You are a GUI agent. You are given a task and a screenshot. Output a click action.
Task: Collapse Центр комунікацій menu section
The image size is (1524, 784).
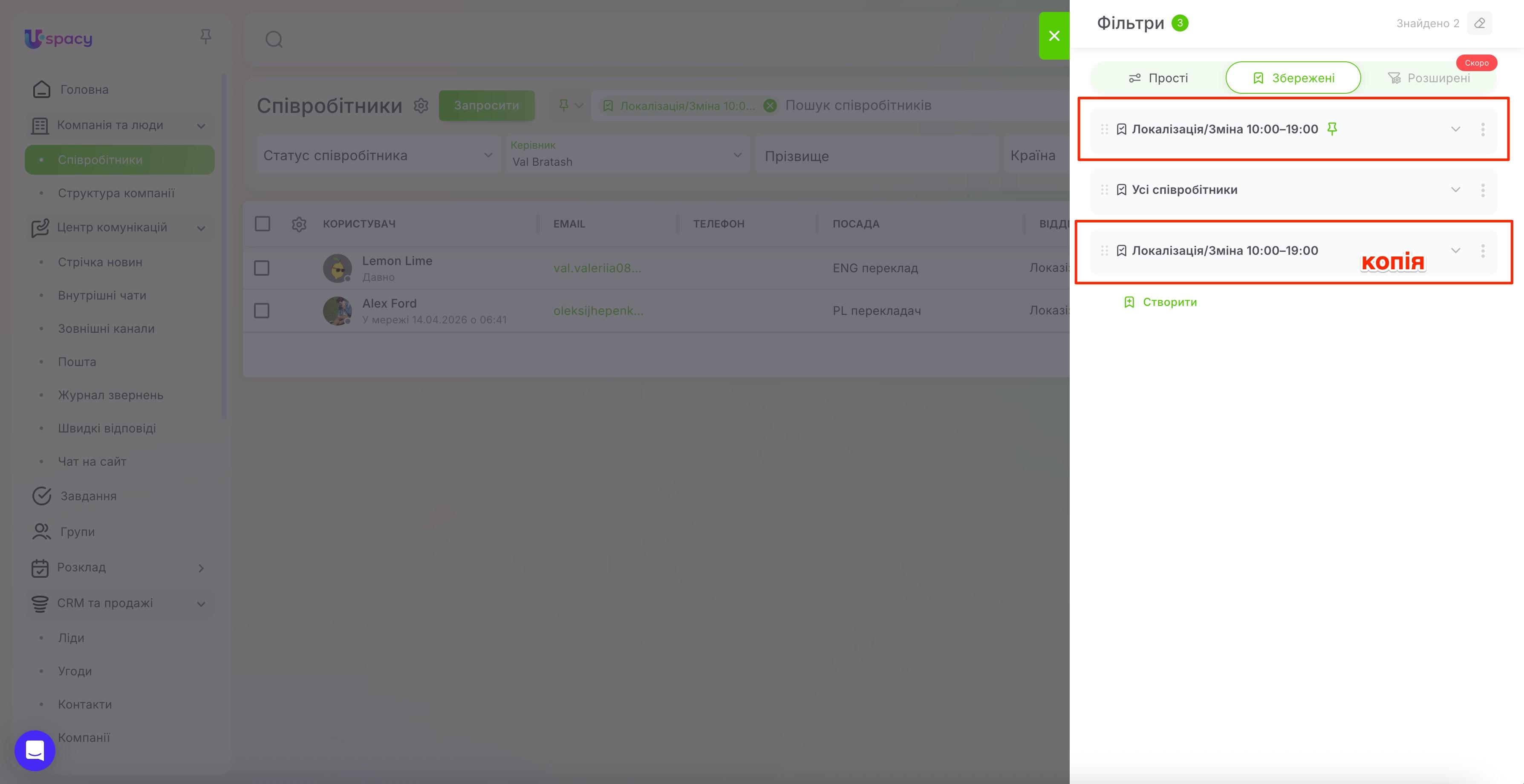click(201, 228)
